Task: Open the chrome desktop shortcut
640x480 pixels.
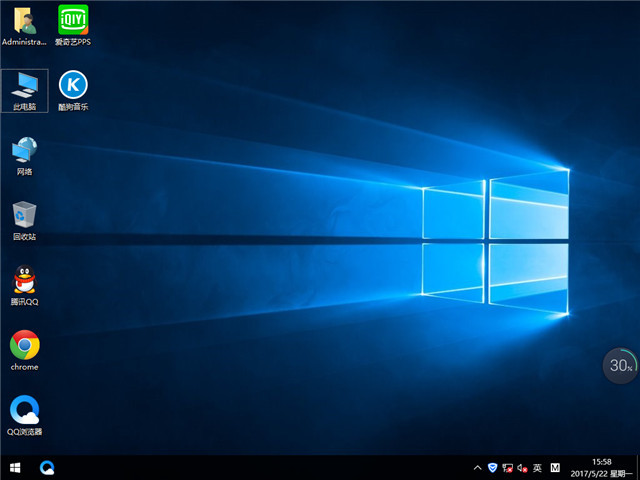Action: pyautogui.click(x=24, y=351)
